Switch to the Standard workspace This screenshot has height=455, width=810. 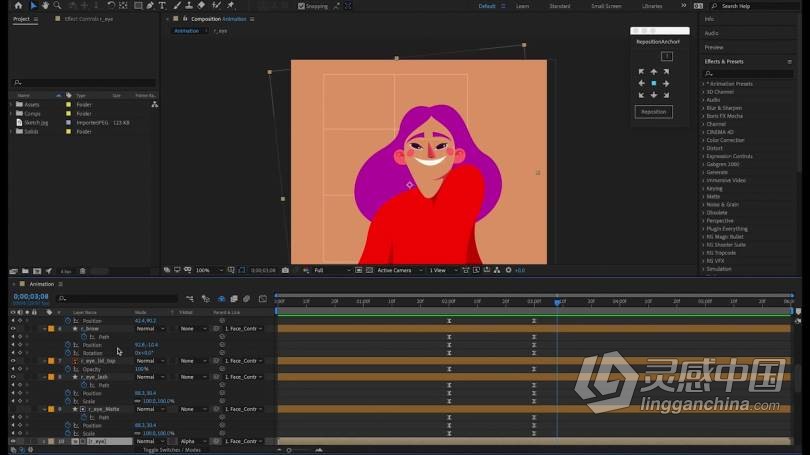[x=559, y=6]
